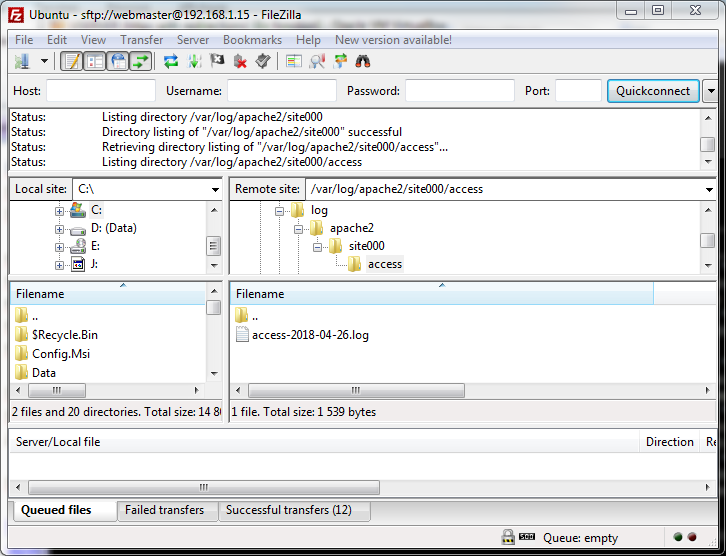Open the Server menu
This screenshot has width=726, height=556.
pyautogui.click(x=193, y=40)
